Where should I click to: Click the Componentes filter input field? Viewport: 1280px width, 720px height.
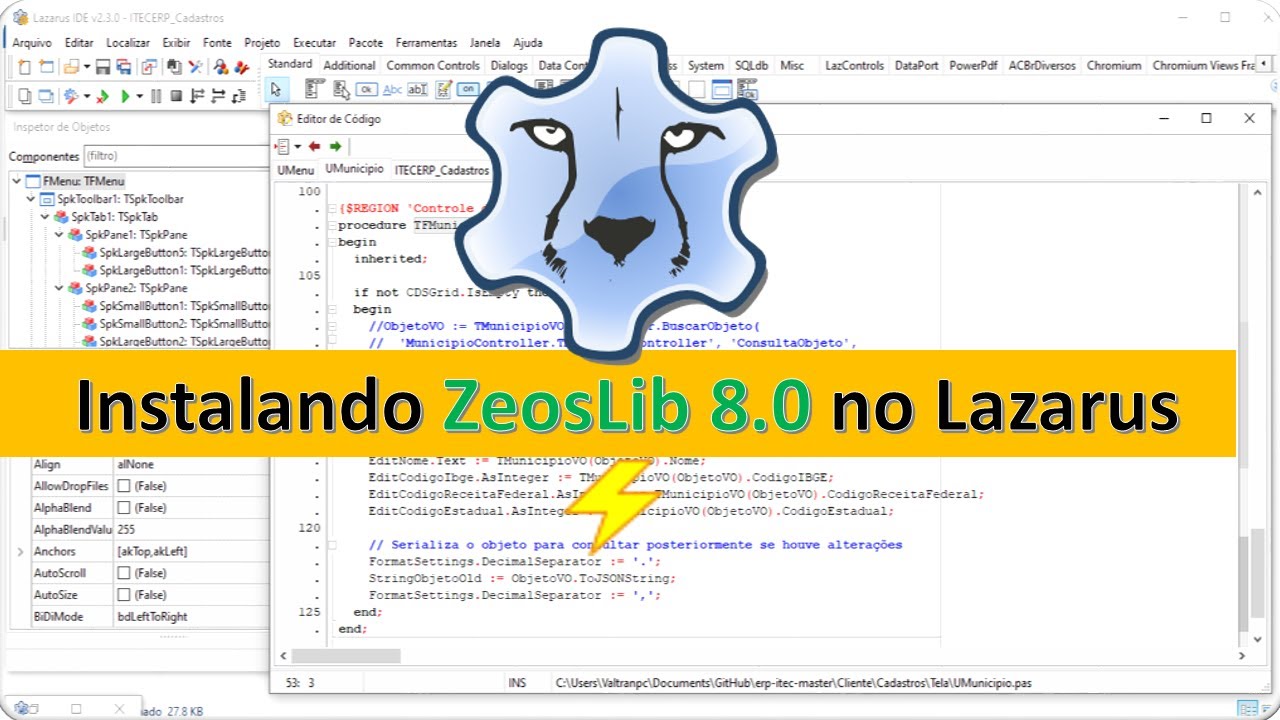coord(176,157)
